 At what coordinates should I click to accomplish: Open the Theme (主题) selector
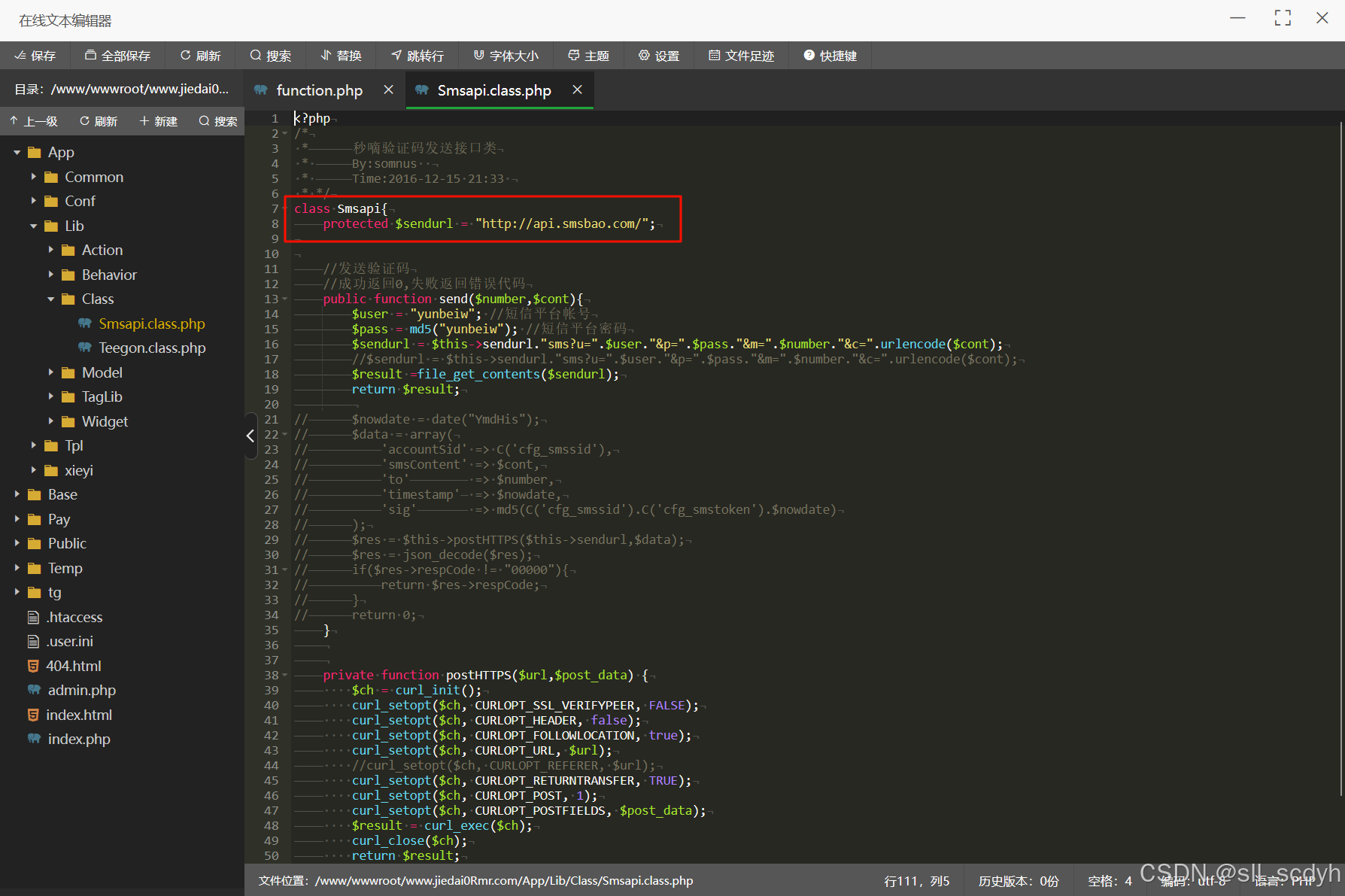588,56
